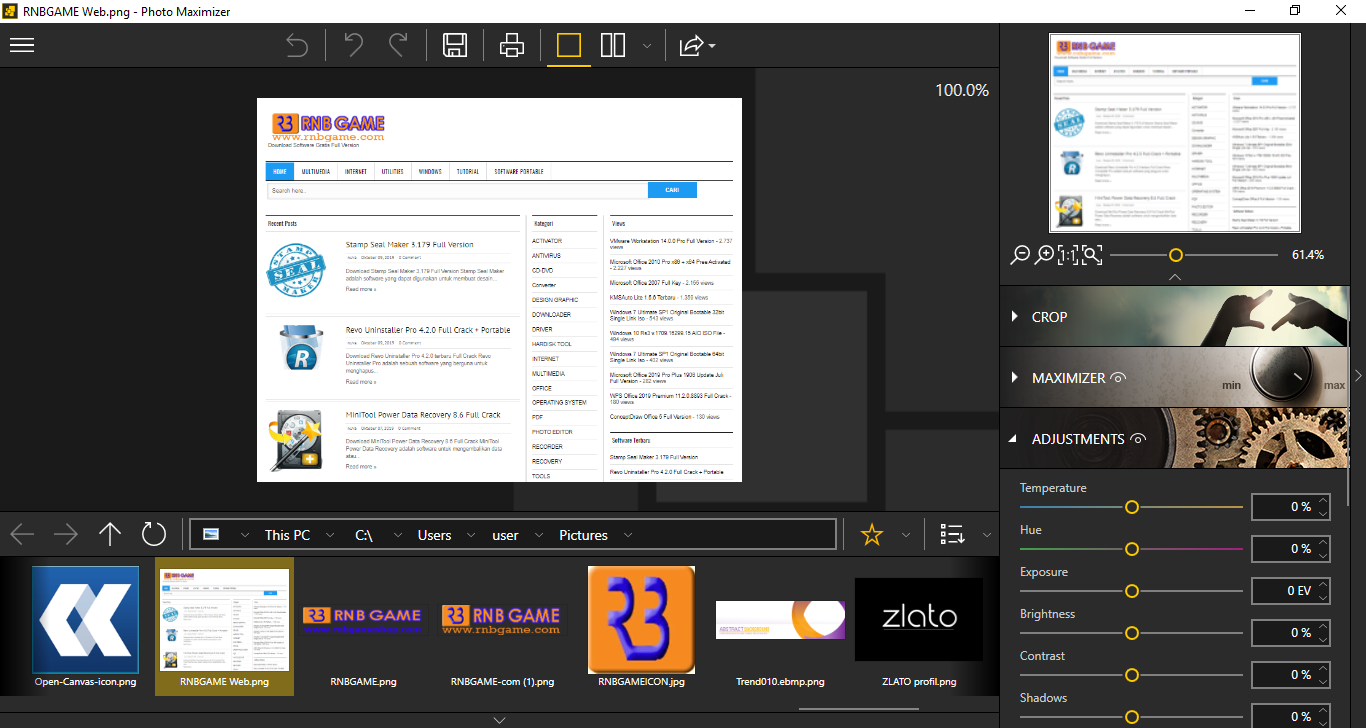Decrease the Contrast value with down stepper
1366x728 pixels.
[x=1323, y=682]
